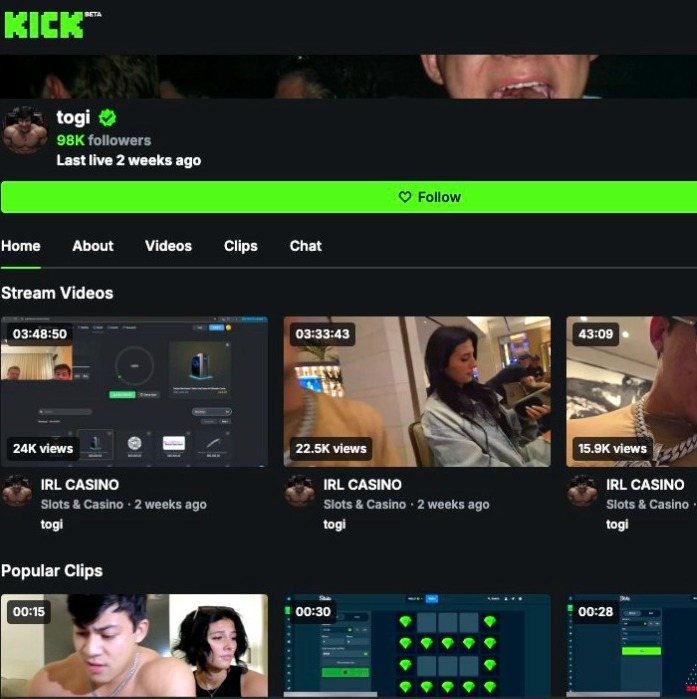Click the 15.9K views badge
Screen dimensions: 697x699
click(612, 448)
